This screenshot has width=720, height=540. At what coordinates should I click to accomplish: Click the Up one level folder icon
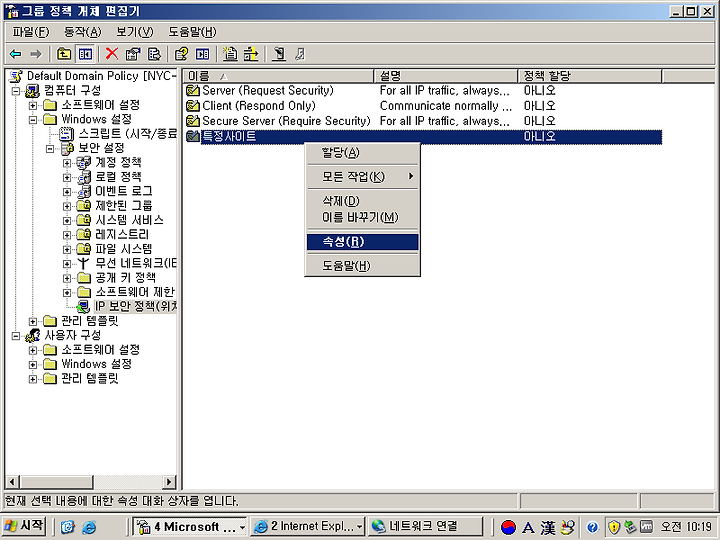tap(63, 54)
